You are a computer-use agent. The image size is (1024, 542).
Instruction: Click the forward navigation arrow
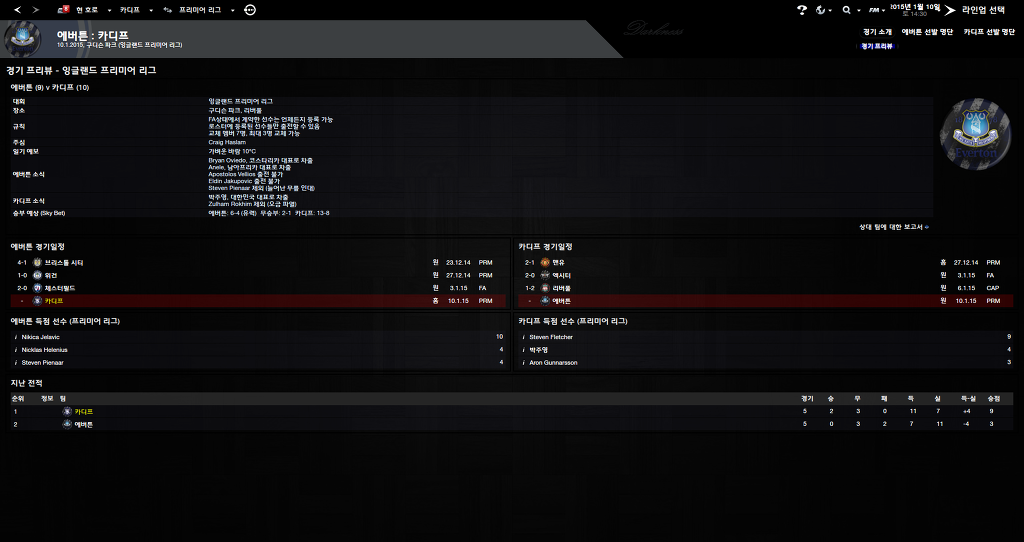[x=37, y=9]
